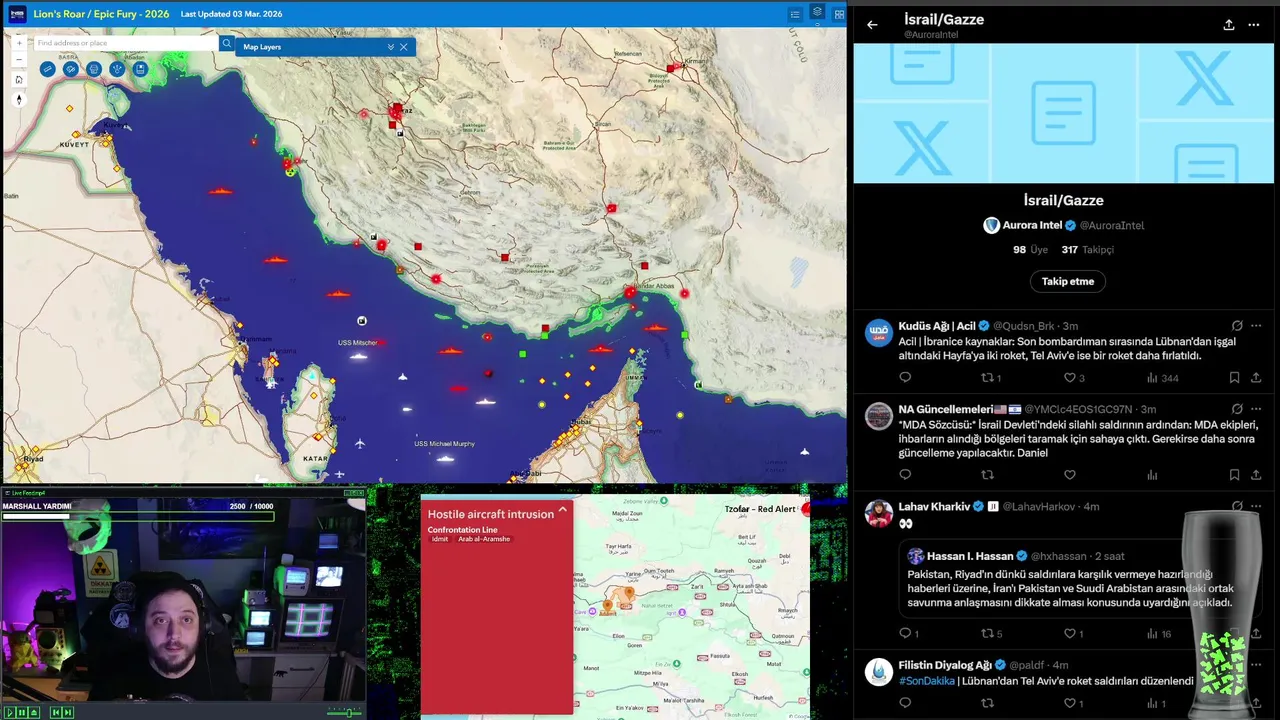Screen dimensions: 1280x720
Task: Open the Basemap gallery grid icon
Action: (x=839, y=14)
